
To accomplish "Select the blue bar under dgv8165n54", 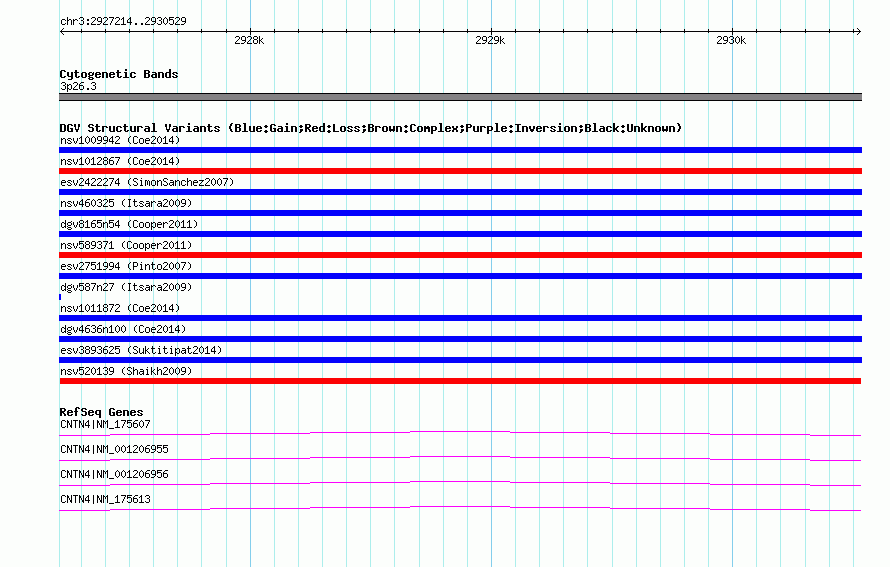I will (460, 234).
